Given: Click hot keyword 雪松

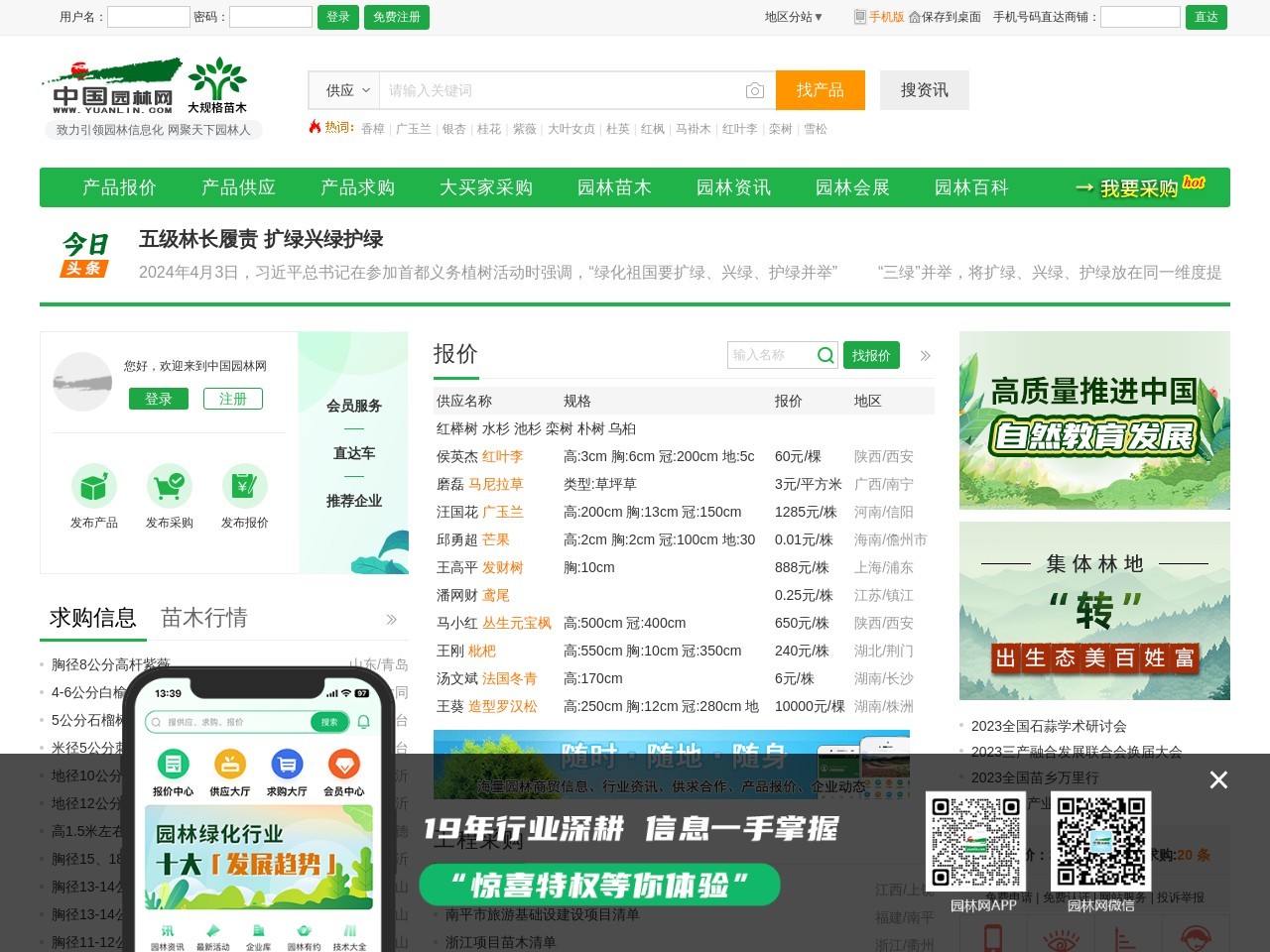Looking at the screenshot, I should point(816,129).
